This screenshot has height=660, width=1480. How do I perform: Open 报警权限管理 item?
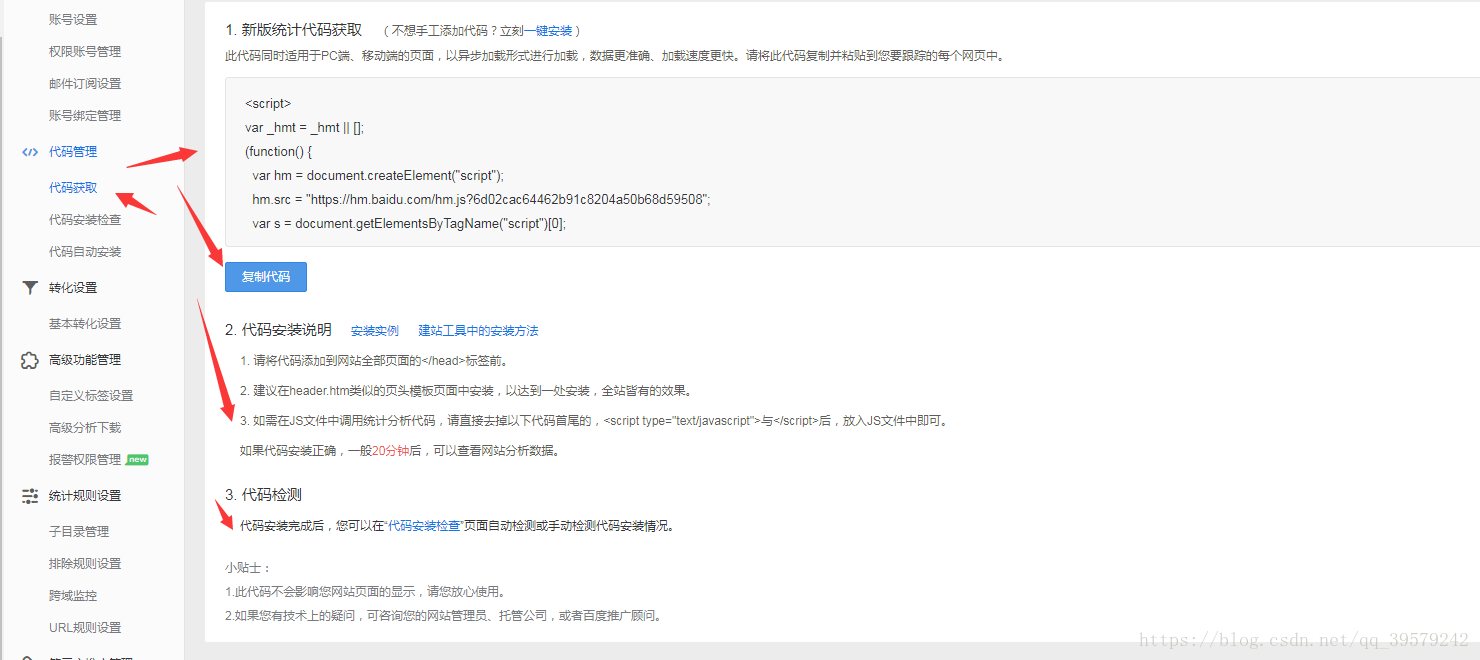point(85,460)
